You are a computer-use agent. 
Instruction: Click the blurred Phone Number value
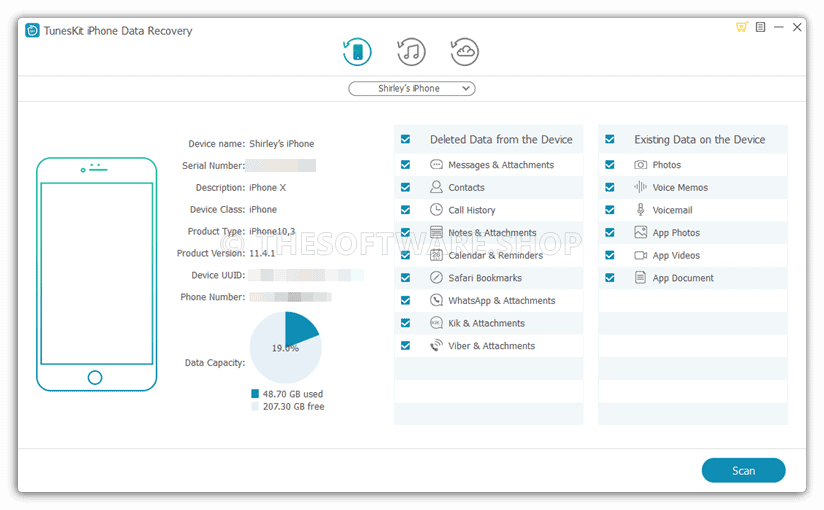[290, 297]
